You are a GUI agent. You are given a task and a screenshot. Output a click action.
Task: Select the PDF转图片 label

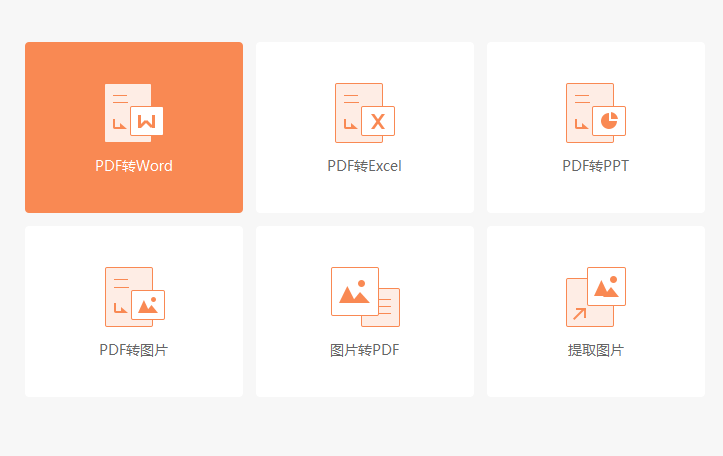point(134,350)
